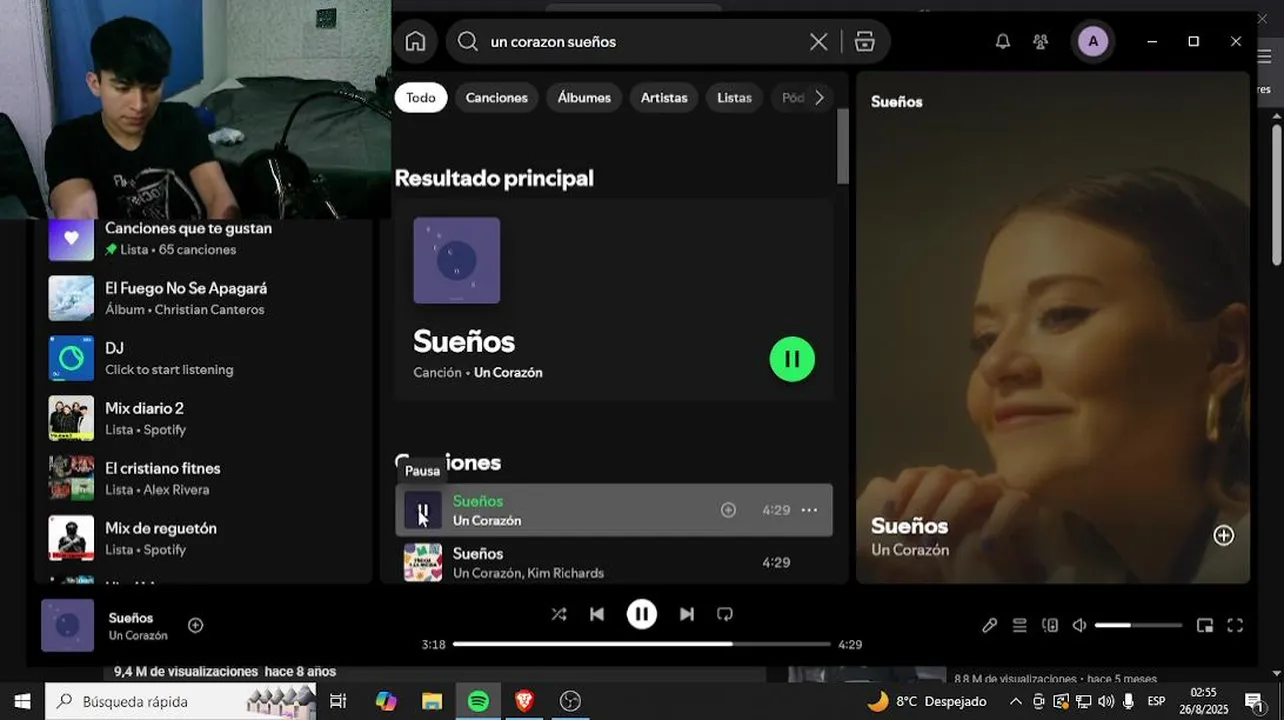Open the Windows notification center icon
The height and width of the screenshot is (720, 1284).
pos(1253,701)
